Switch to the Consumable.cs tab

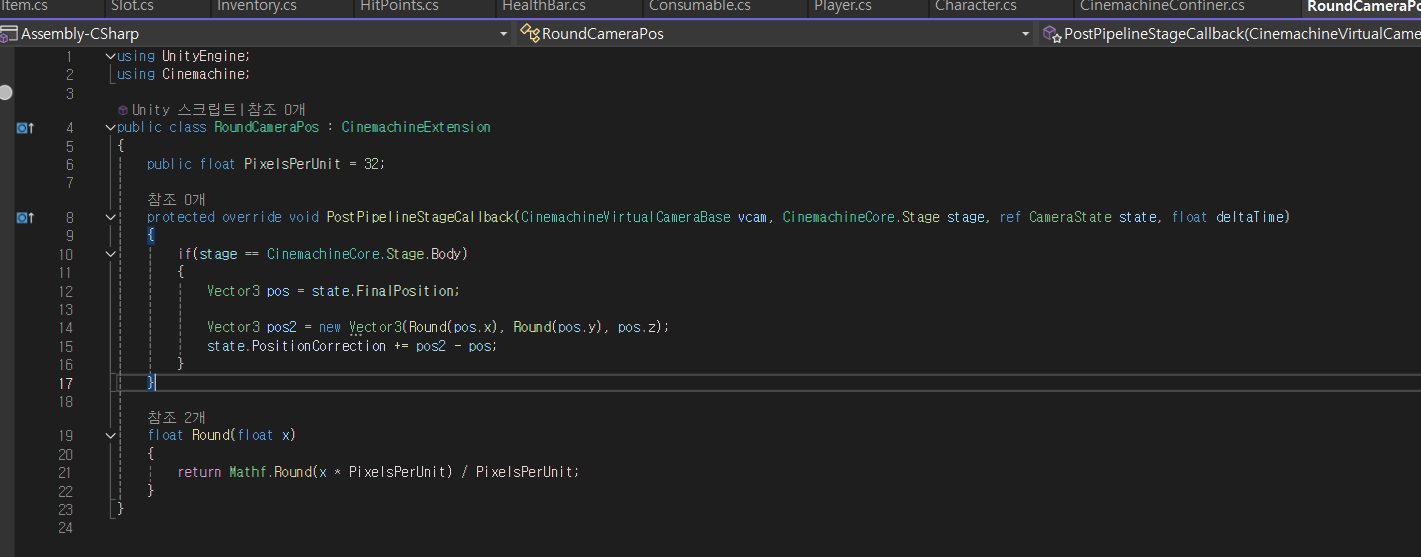tap(699, 6)
